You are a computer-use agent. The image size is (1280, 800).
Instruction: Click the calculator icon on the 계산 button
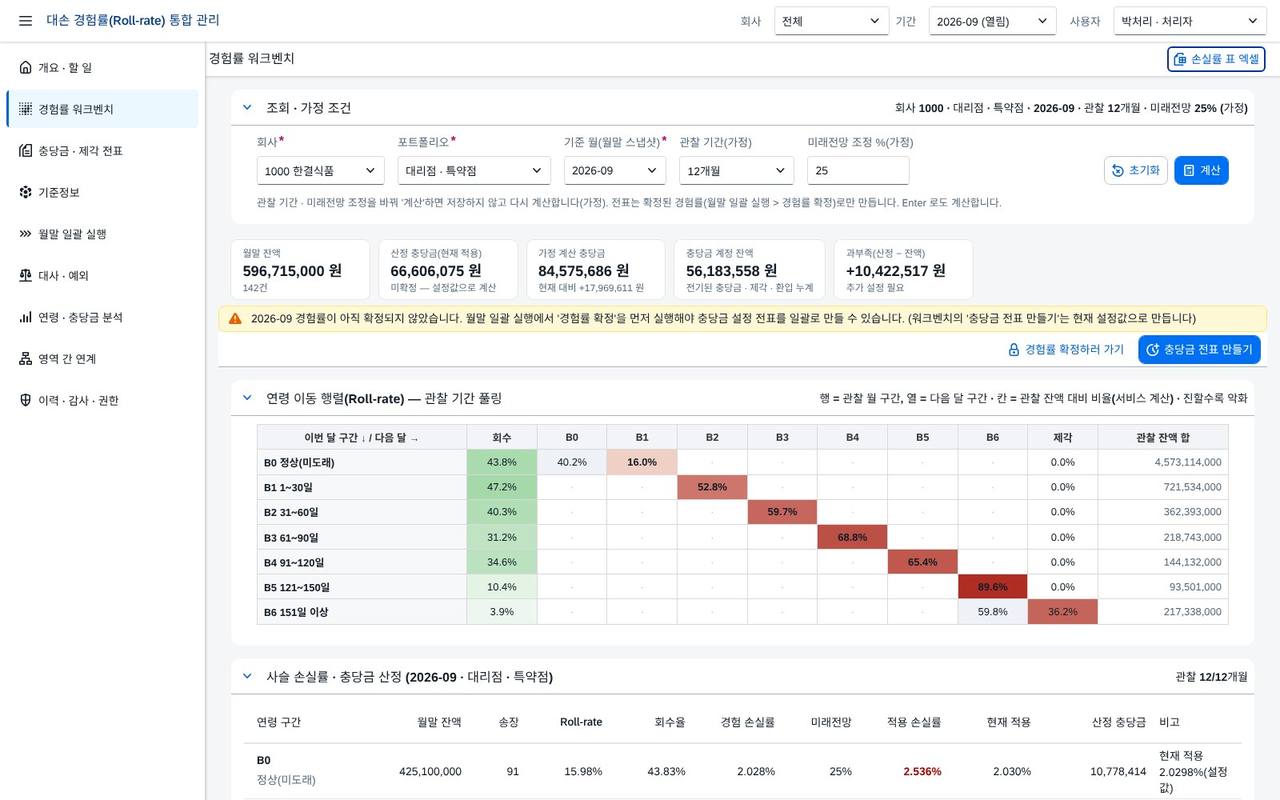point(1189,171)
